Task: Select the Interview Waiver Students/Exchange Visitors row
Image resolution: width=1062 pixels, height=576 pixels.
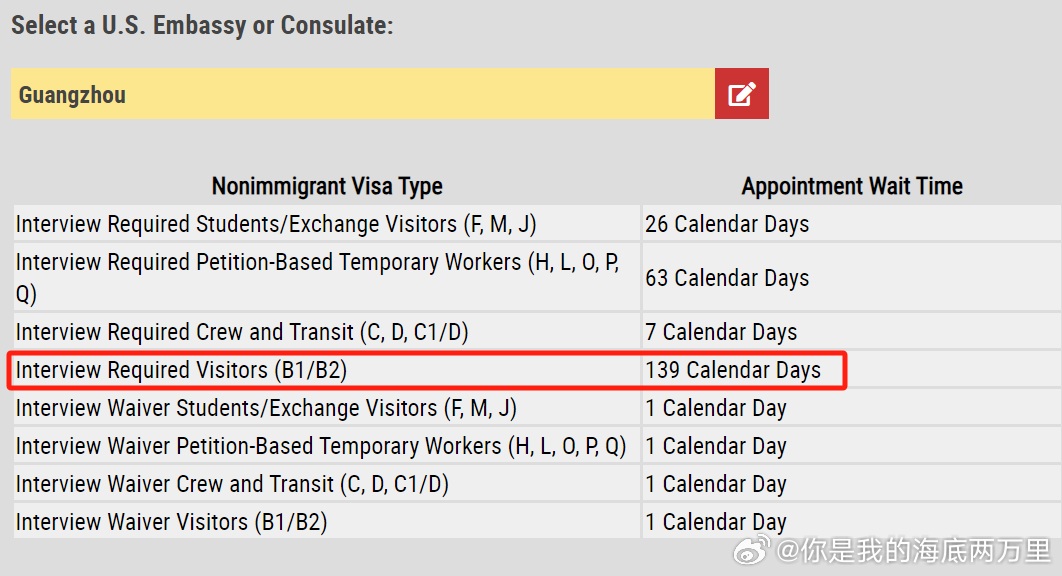Action: coord(537,408)
